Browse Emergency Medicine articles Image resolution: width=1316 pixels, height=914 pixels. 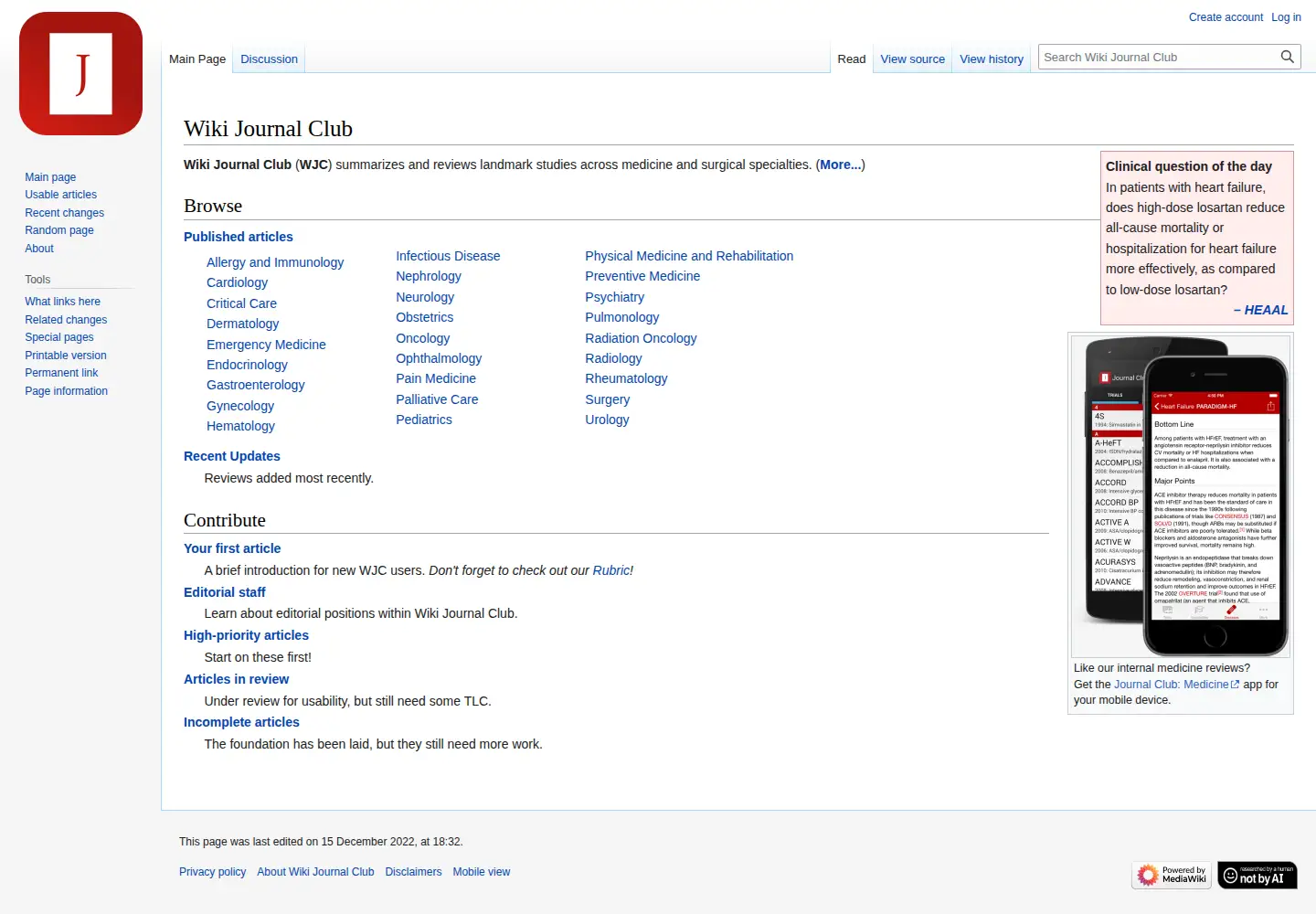266,345
